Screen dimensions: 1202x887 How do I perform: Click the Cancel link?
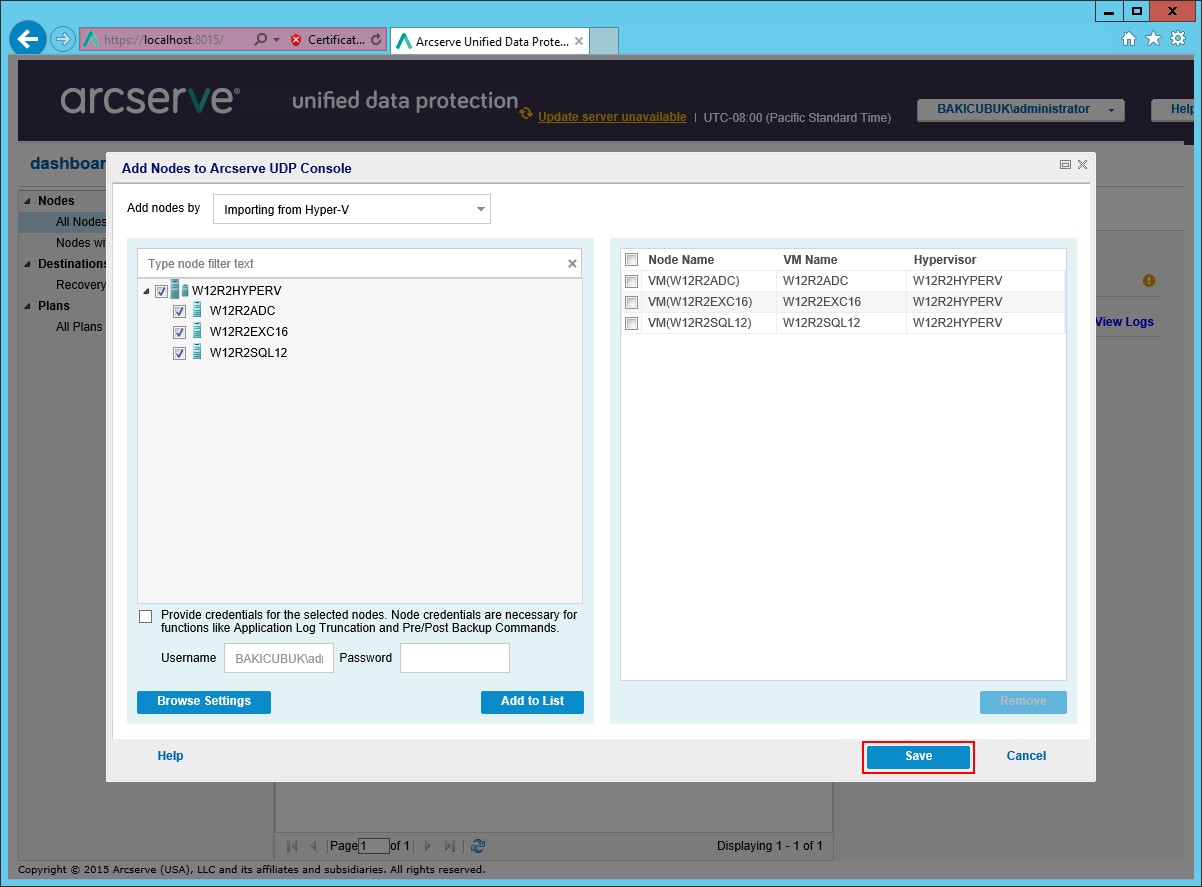point(1026,756)
